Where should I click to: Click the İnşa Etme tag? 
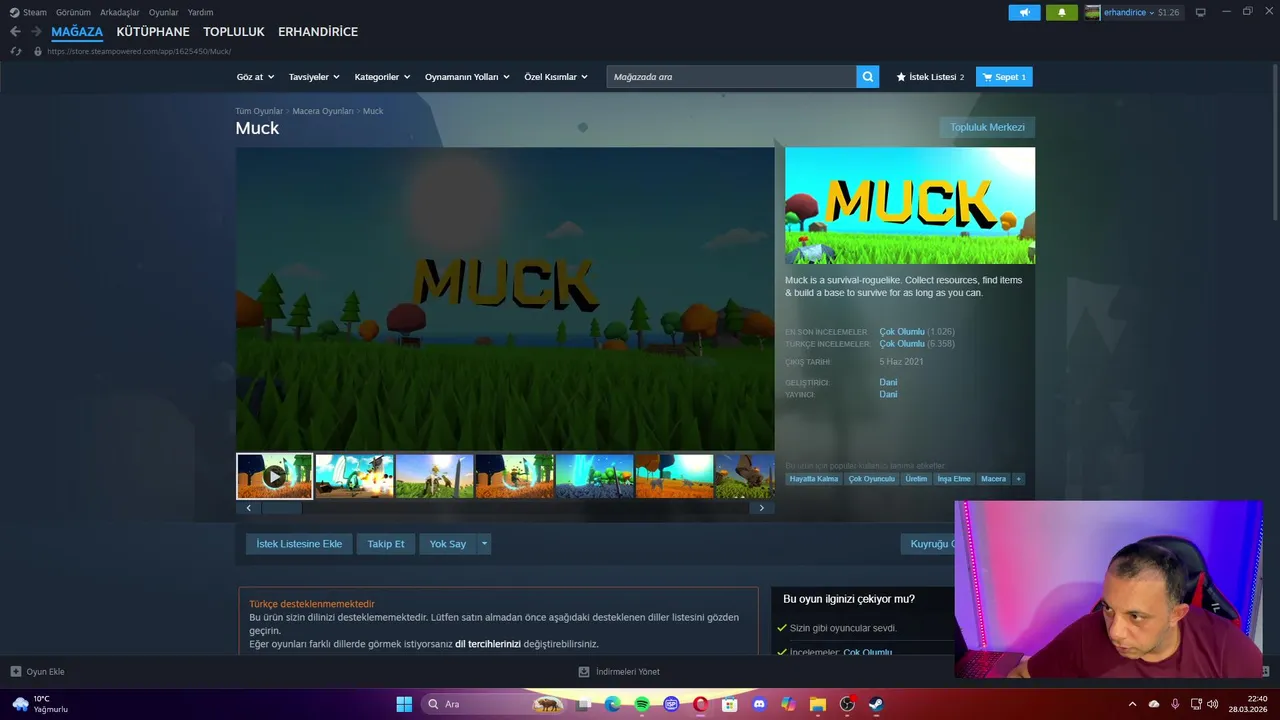pyautogui.click(x=954, y=479)
